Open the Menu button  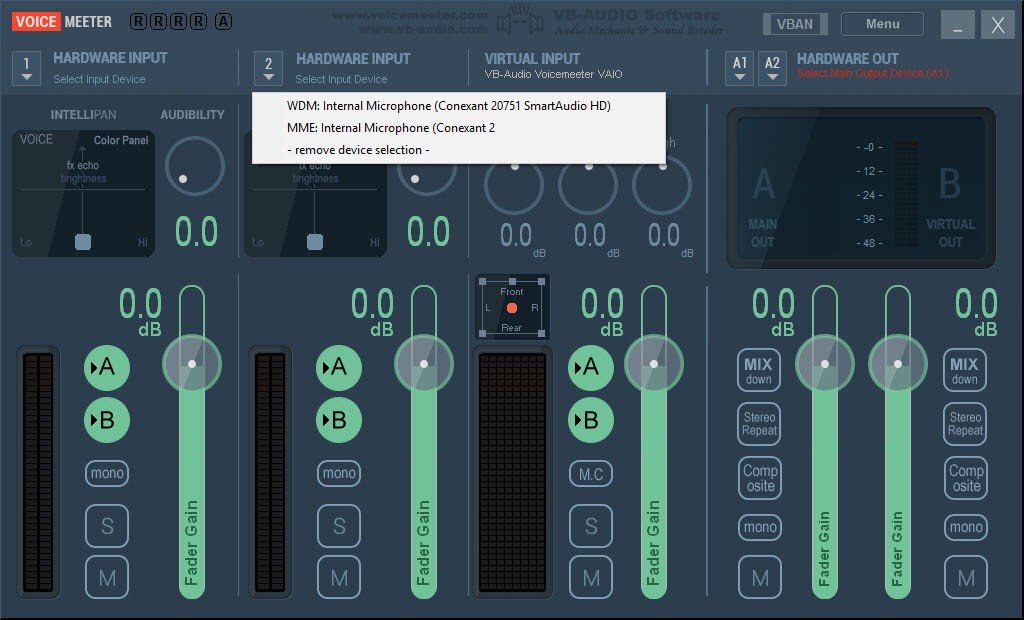coord(882,24)
